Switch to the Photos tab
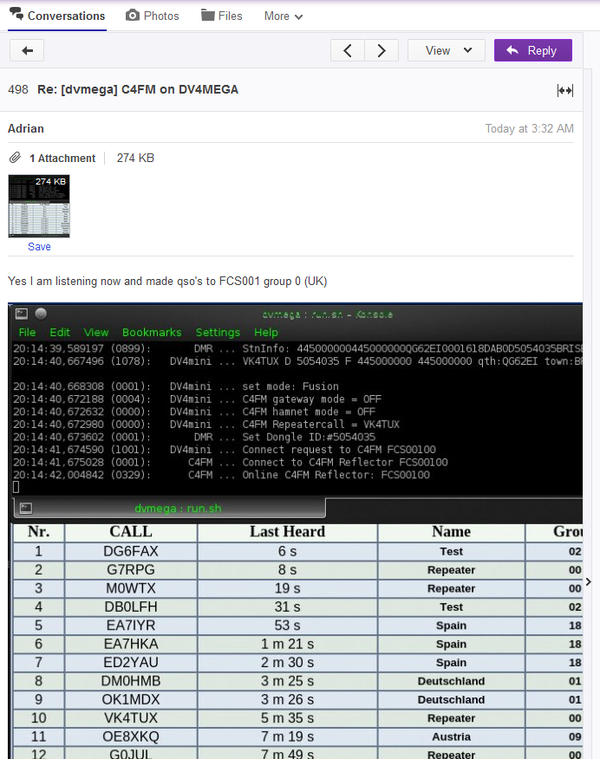 pyautogui.click(x=152, y=16)
